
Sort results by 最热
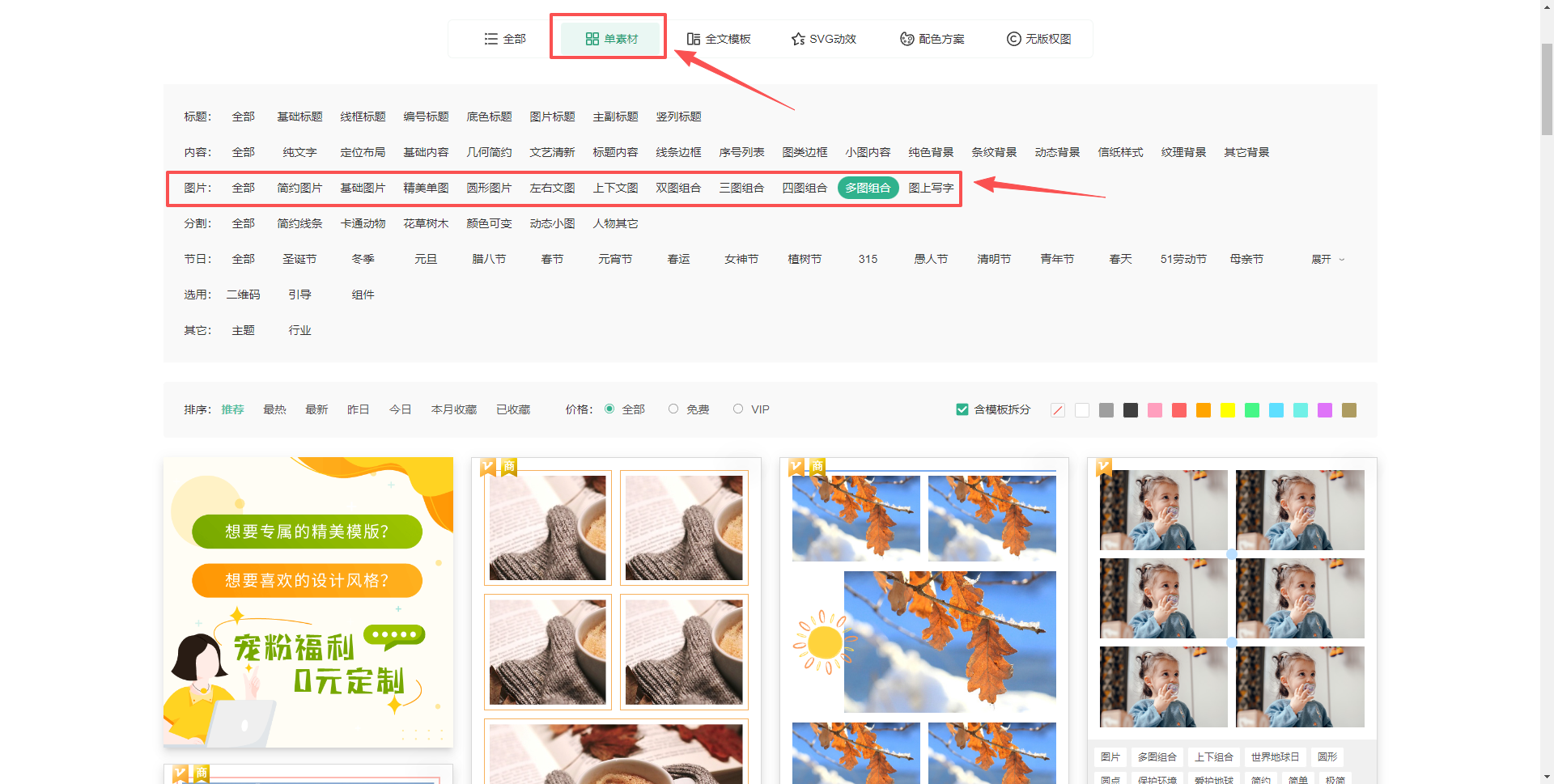[274, 409]
